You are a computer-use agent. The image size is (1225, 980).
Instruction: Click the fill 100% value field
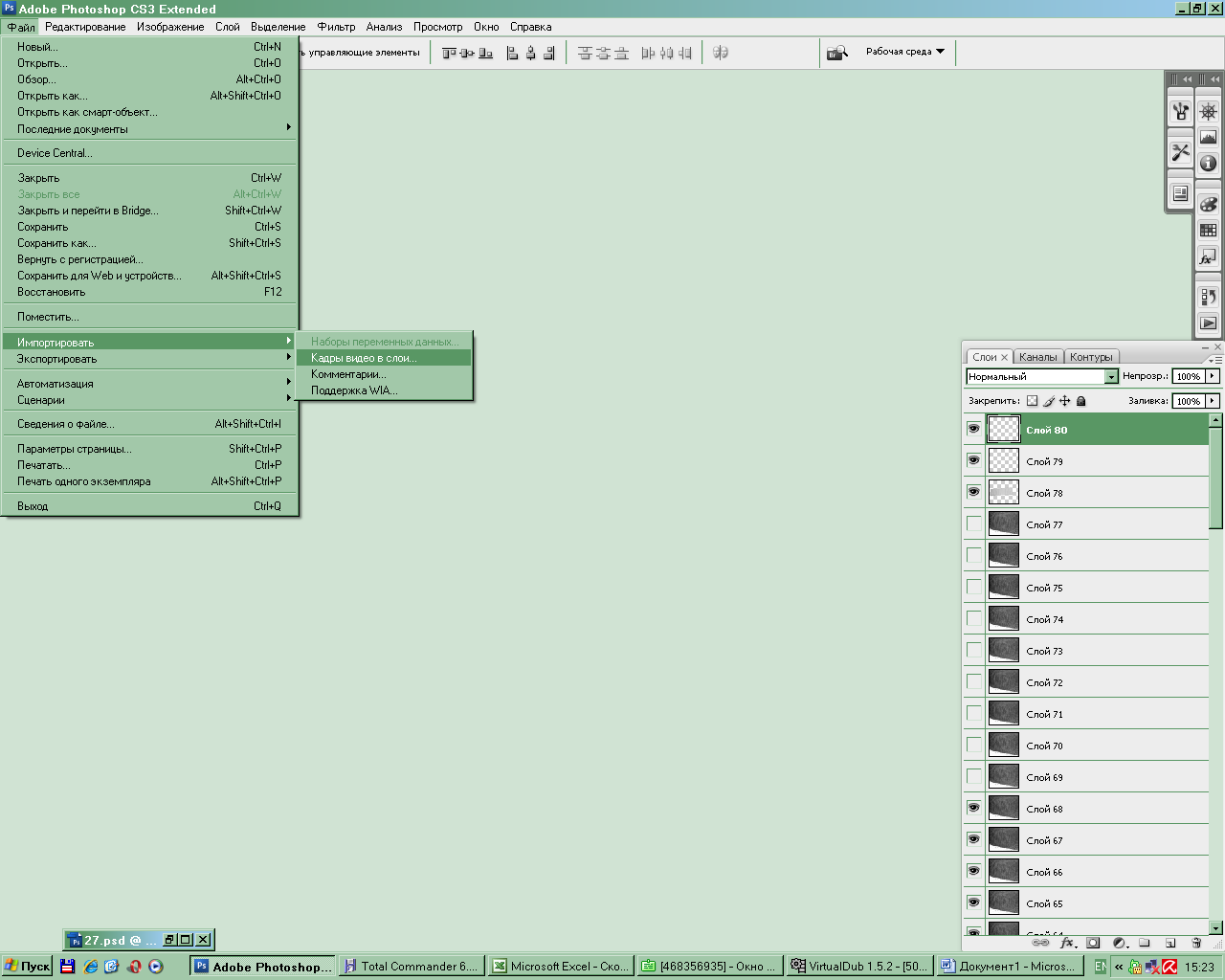point(1189,401)
